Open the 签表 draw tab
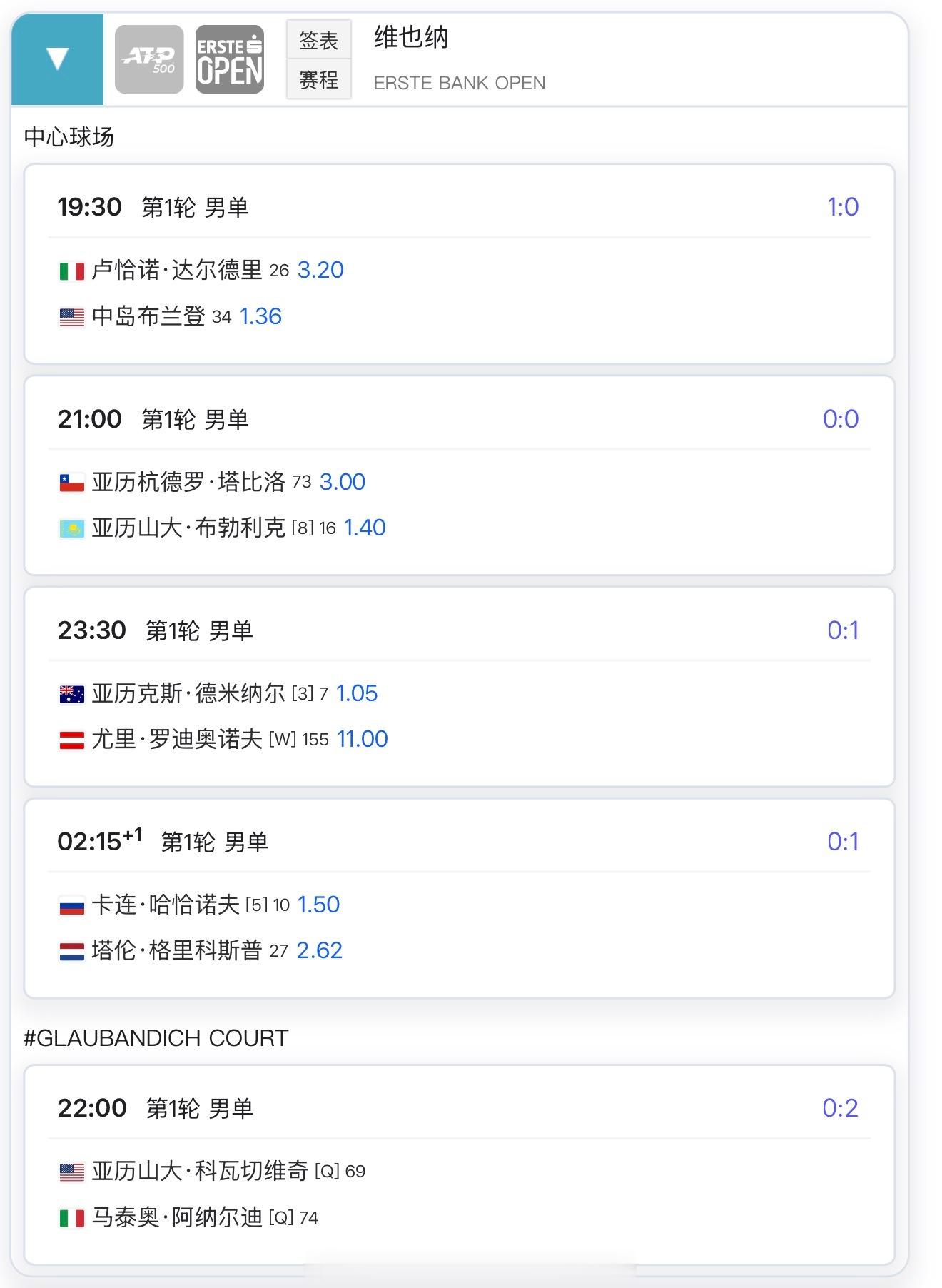Image resolution: width=942 pixels, height=1288 pixels. [x=318, y=40]
